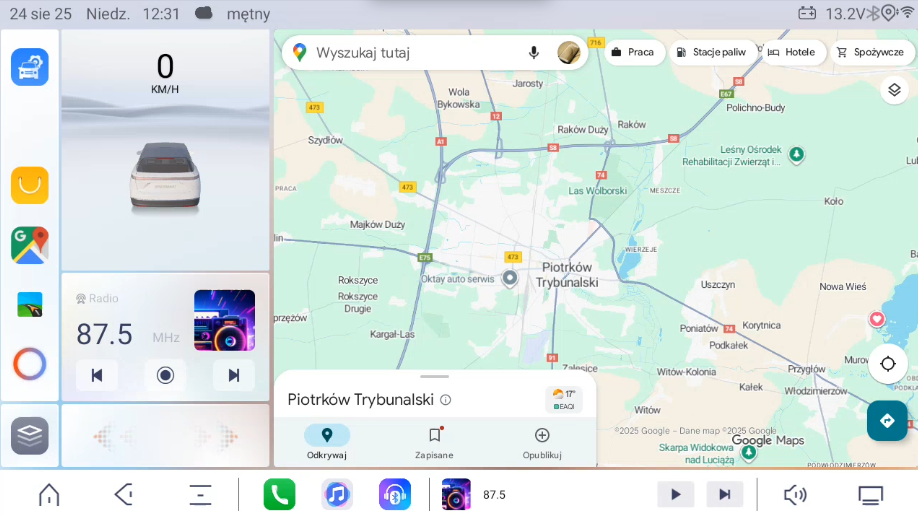Screen dimensions: 918x515
Task: Center map on my location
Action: coord(888,364)
